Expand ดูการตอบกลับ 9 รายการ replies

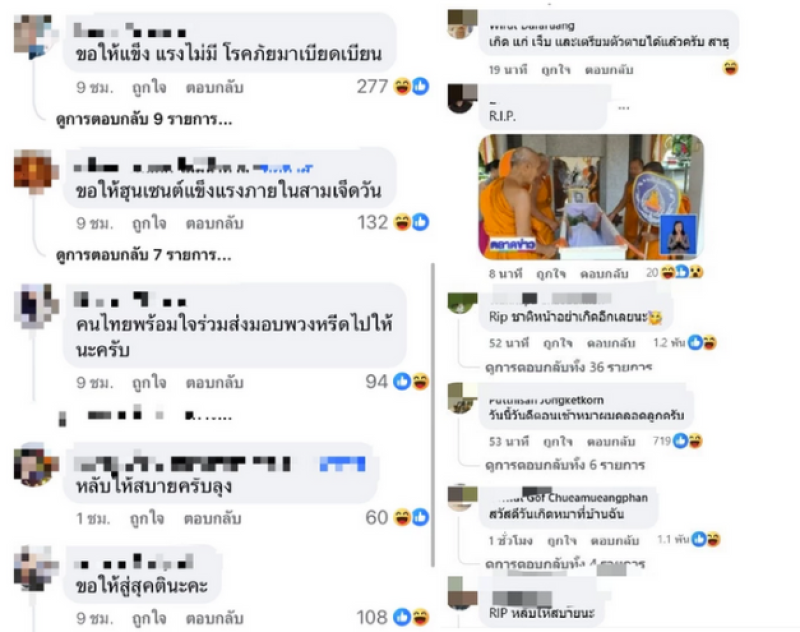[x=144, y=119]
